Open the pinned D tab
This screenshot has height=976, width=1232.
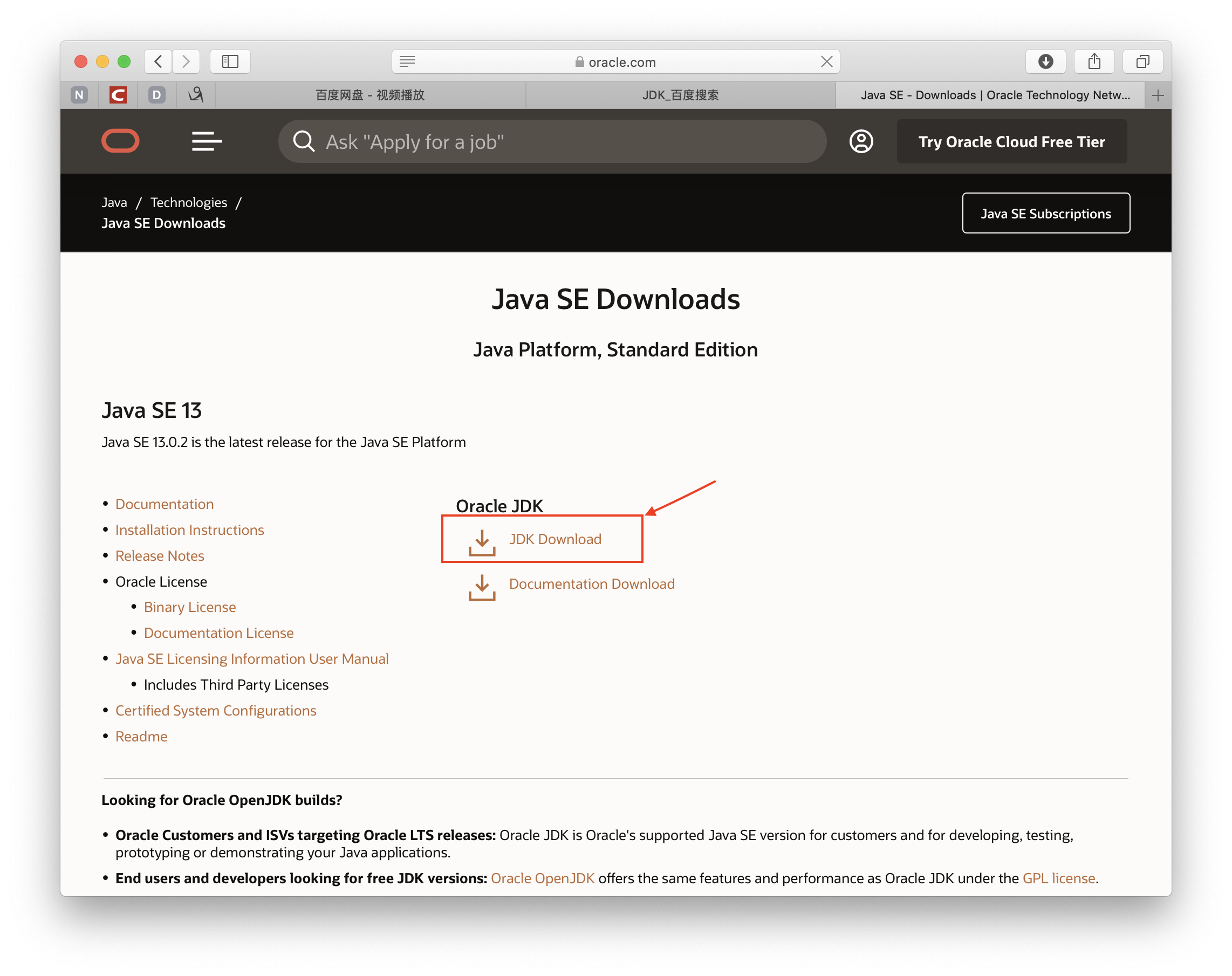156,95
